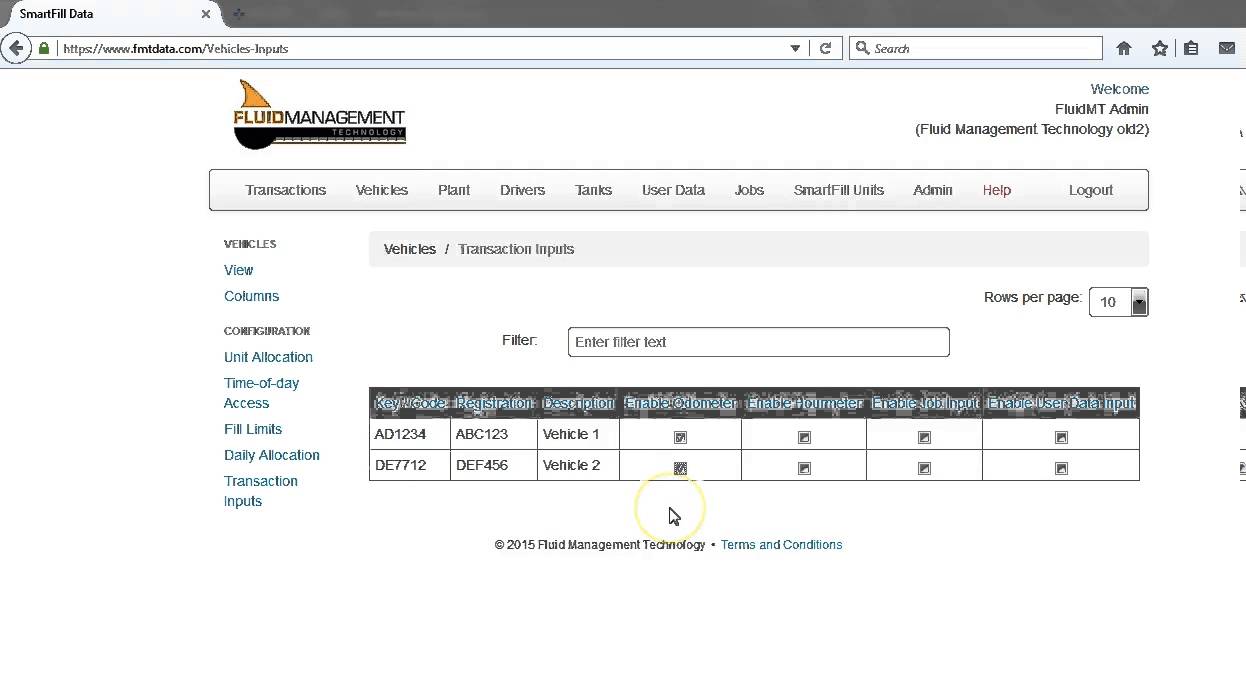Sort by Key / Code column header
The height and width of the screenshot is (698, 1246).
410,403
